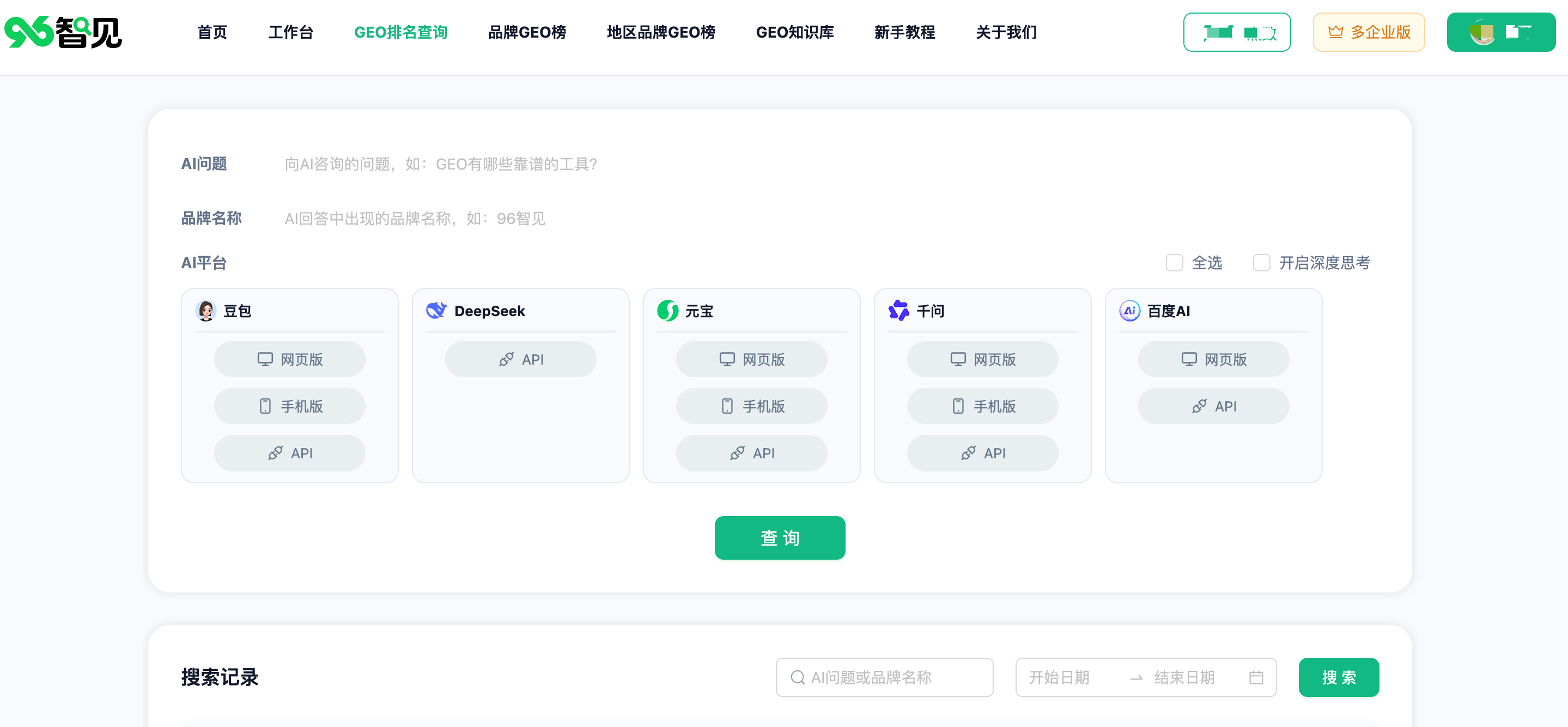Click the search magnifier icon in records
Viewport: 1568px width, 727px height.
[x=798, y=677]
